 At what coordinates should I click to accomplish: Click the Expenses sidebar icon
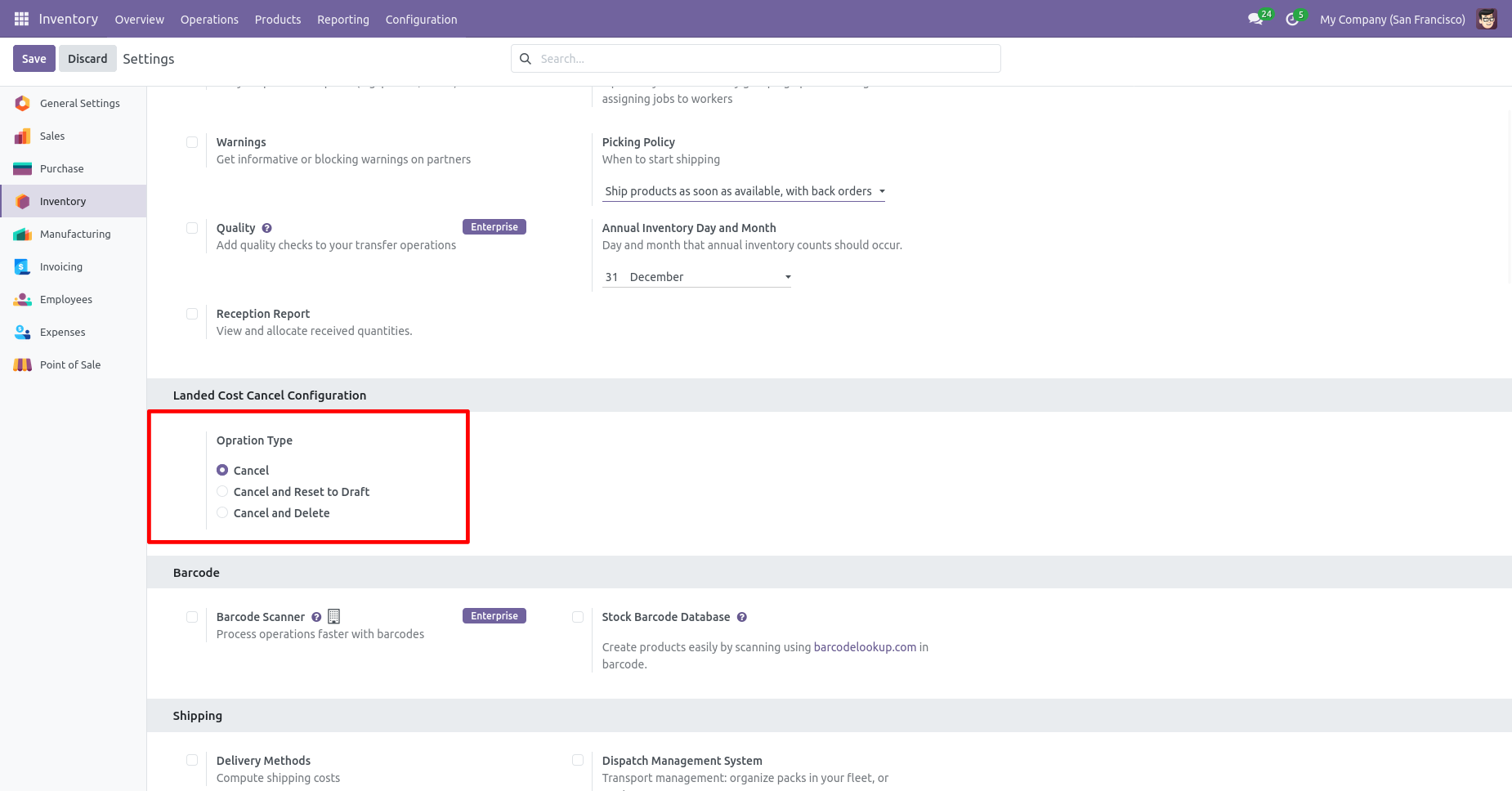(x=22, y=332)
